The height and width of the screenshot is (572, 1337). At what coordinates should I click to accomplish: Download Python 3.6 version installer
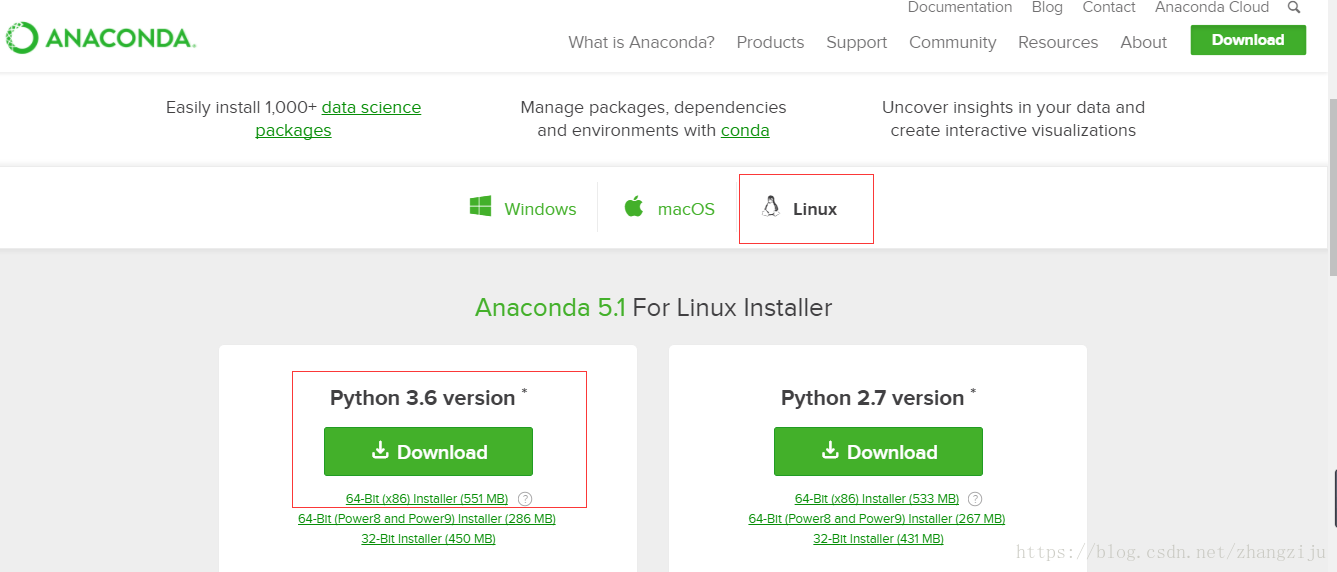coord(428,452)
